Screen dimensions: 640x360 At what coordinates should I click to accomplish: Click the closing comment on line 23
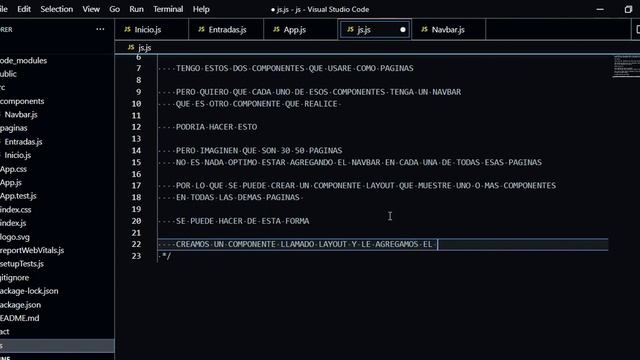166,256
